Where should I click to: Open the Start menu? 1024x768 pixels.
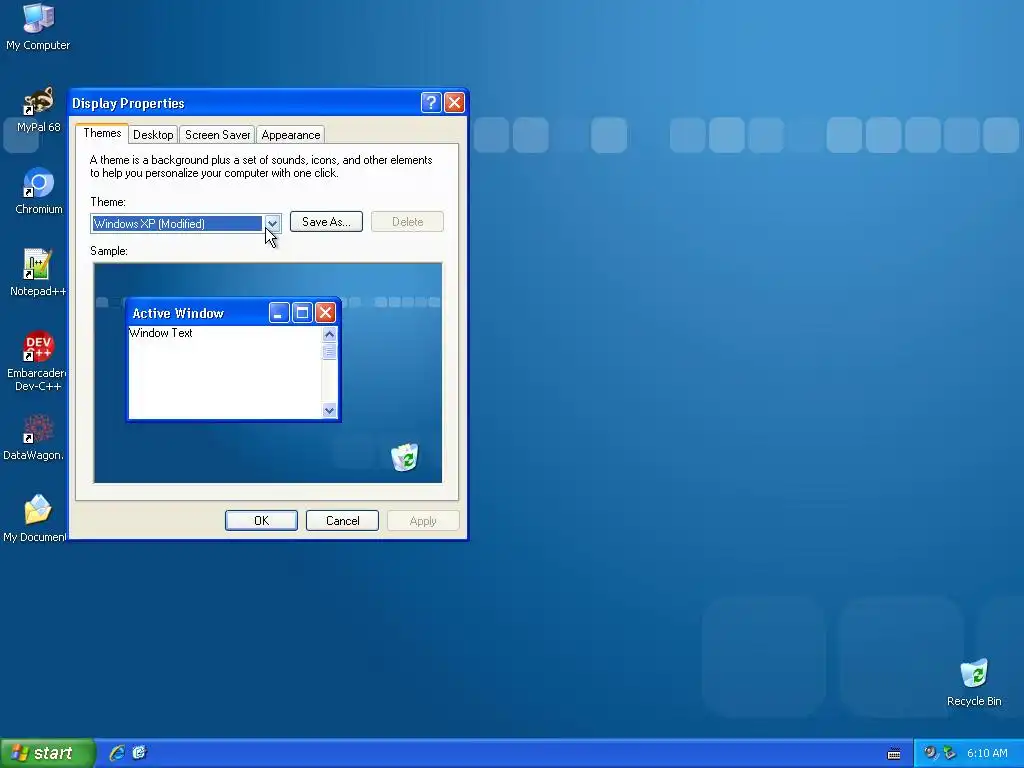click(x=47, y=753)
